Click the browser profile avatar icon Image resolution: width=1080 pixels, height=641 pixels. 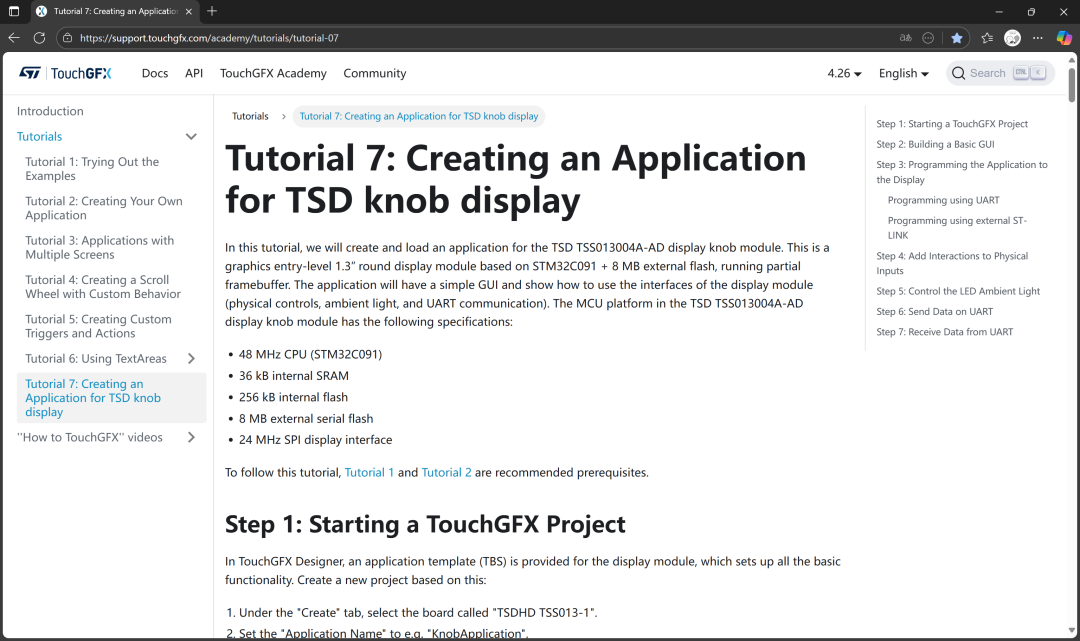pyautogui.click(x=1012, y=38)
